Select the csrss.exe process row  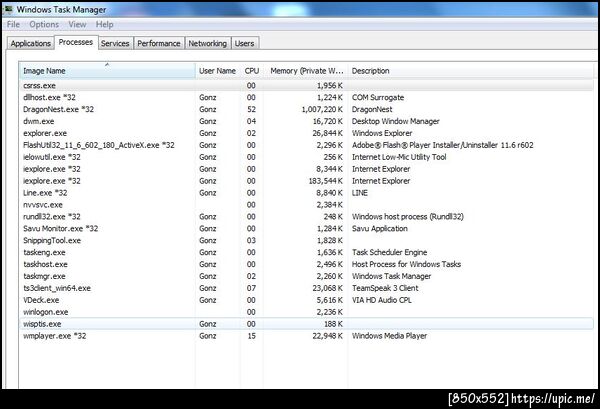307,85
